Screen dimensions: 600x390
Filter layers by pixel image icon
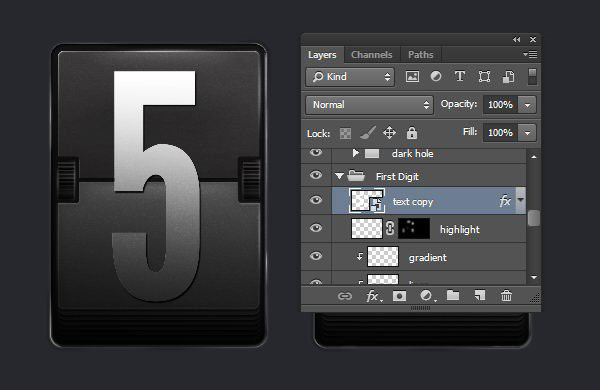point(412,77)
